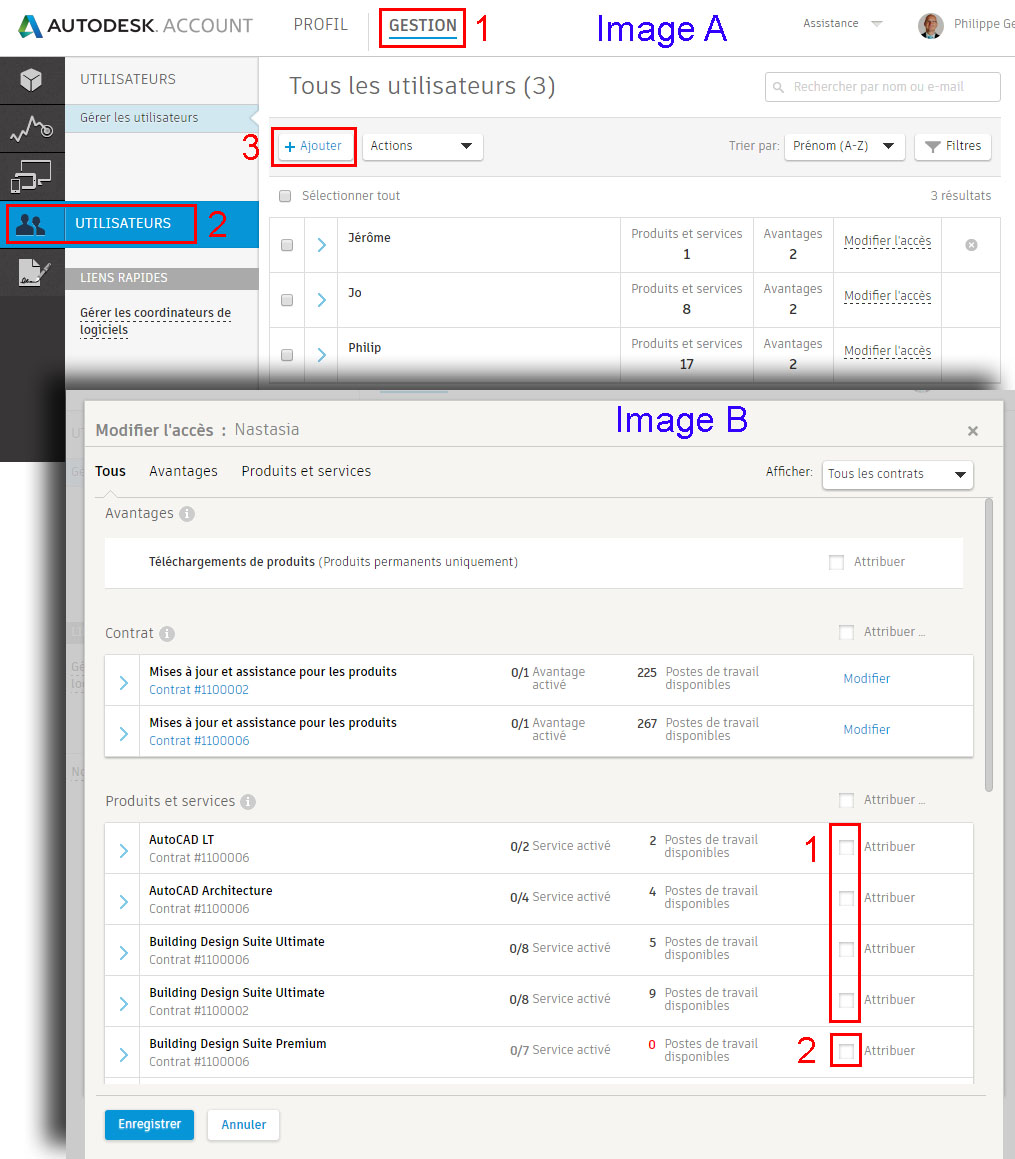1015x1159 pixels.
Task: Select the Tous tab in access dialog
Action: [110, 472]
